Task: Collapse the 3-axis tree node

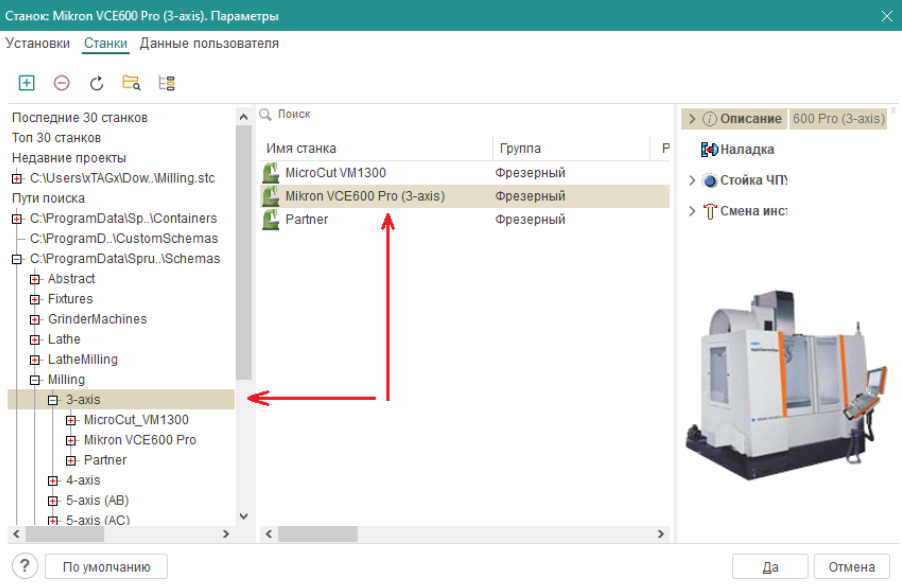Action: (x=53, y=400)
